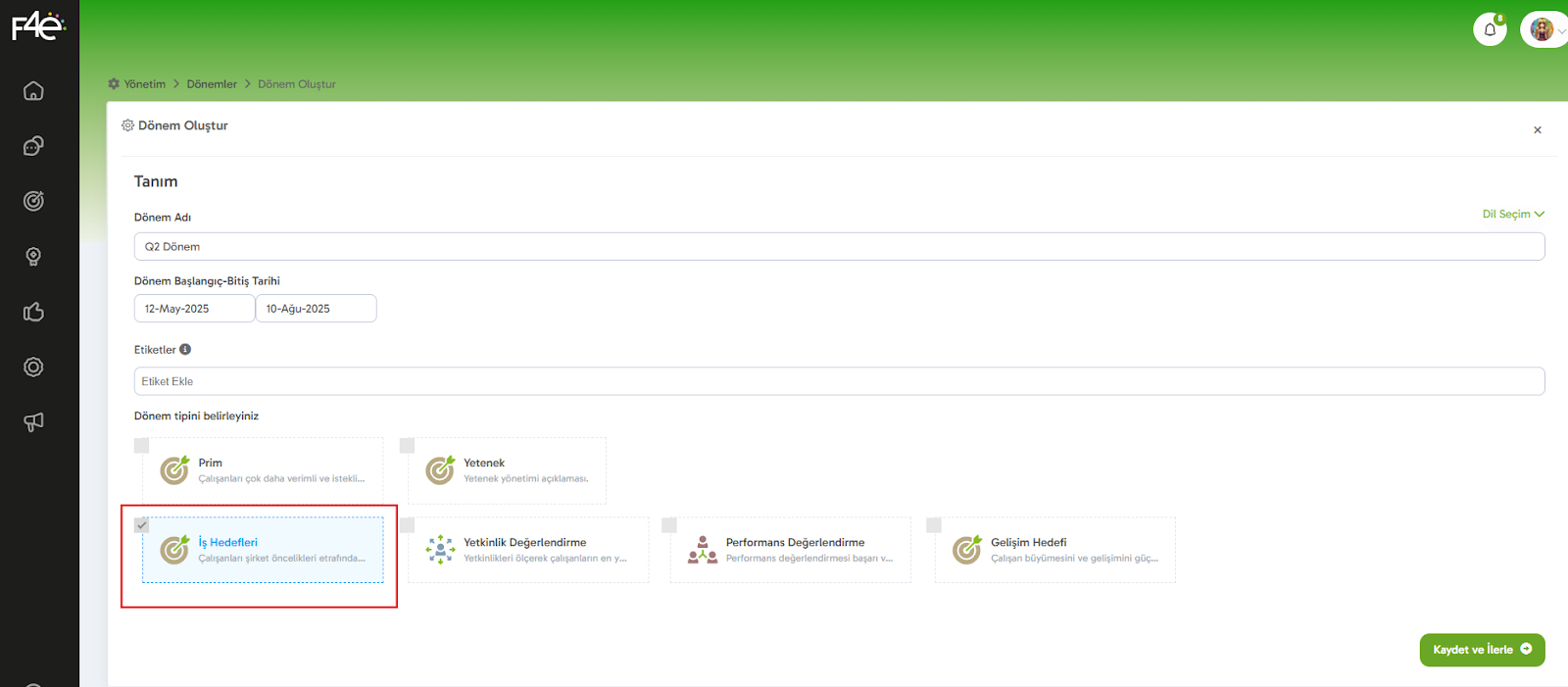Click the lightbulb icon in sidebar
This screenshot has height=687, width=1568.
coord(33,257)
